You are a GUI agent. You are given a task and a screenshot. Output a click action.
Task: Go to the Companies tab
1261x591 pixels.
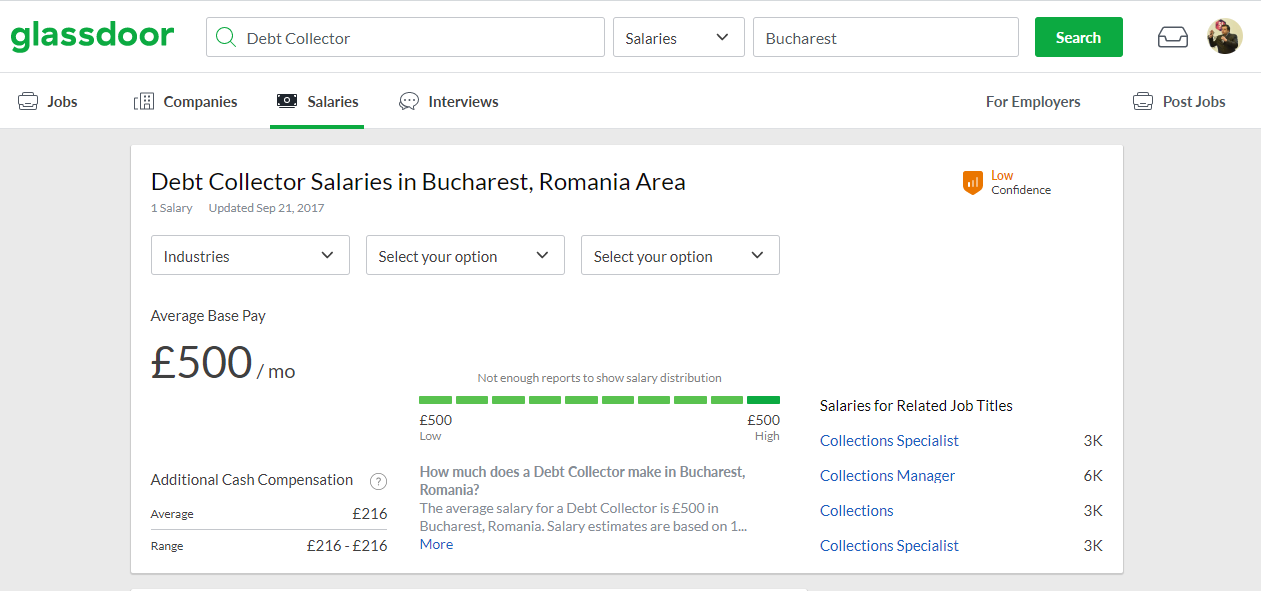185,101
